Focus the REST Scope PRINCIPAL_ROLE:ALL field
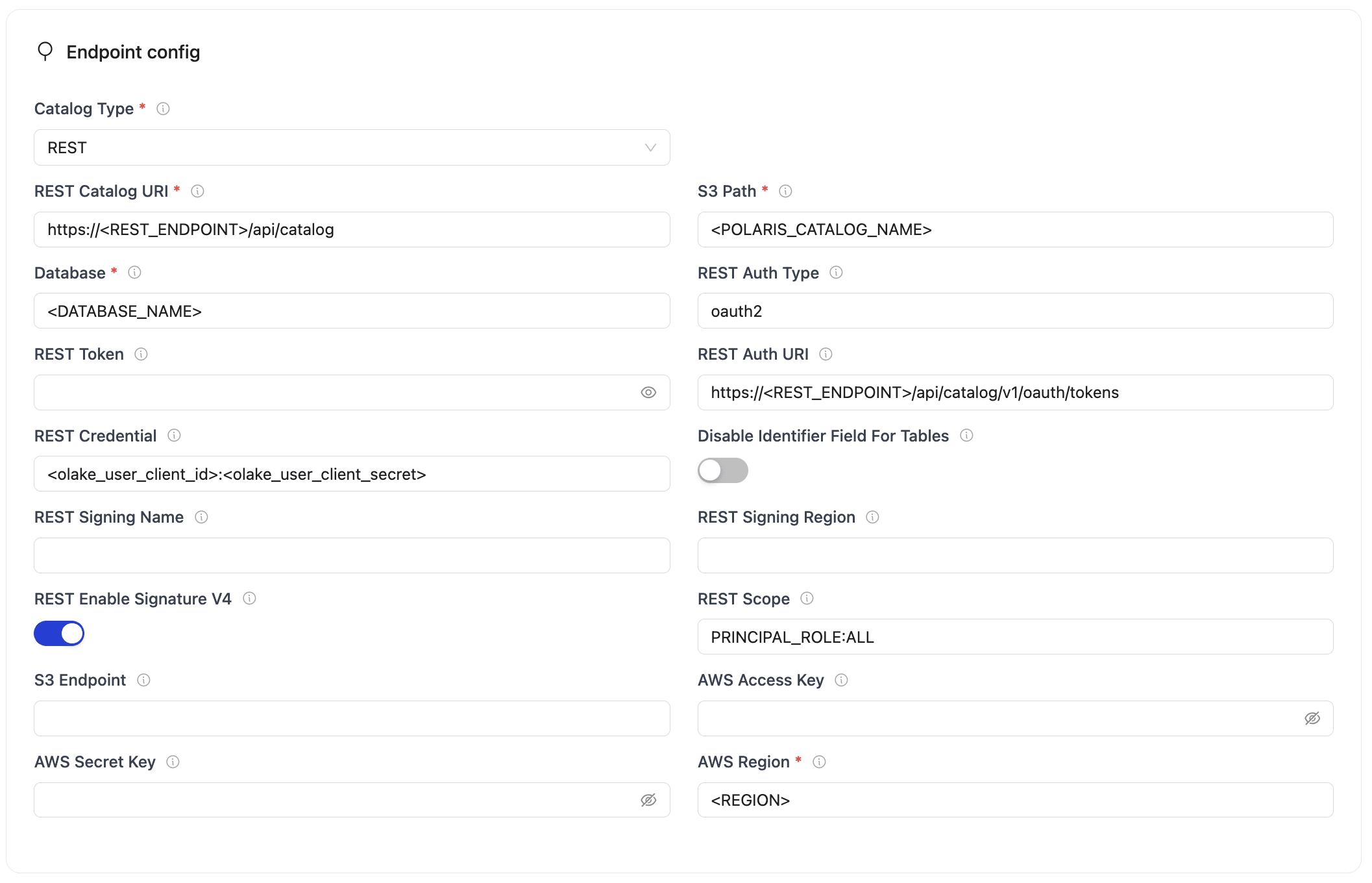The width and height of the screenshot is (1372, 883). point(1014,638)
